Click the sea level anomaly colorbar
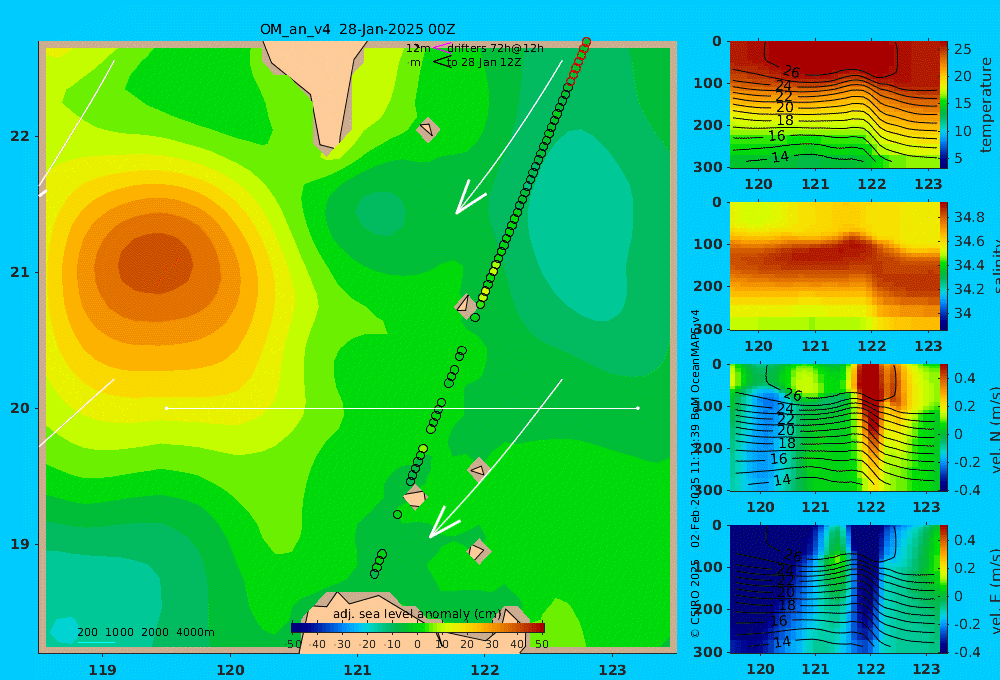 418,628
